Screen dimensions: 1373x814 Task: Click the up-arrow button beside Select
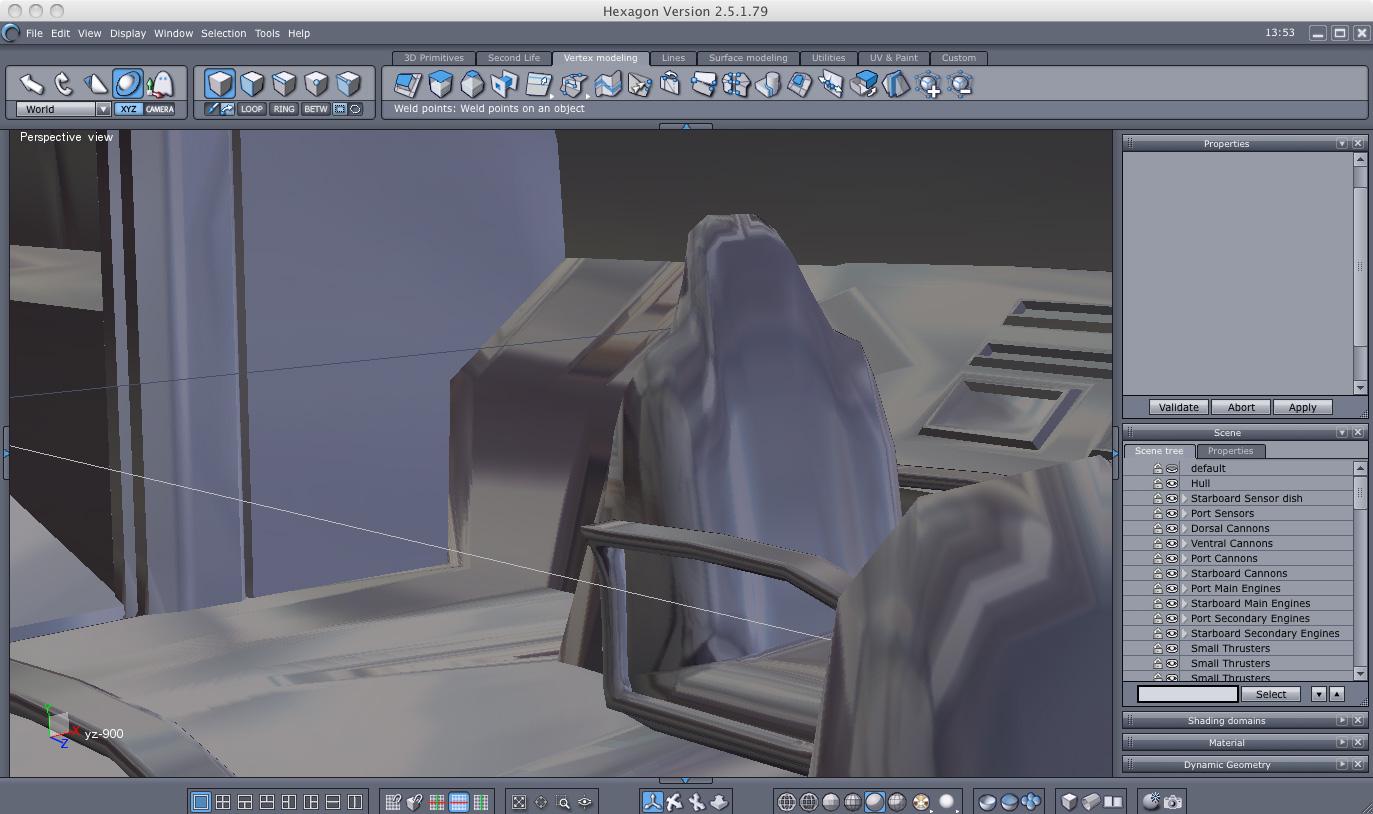pyautogui.click(x=1337, y=694)
